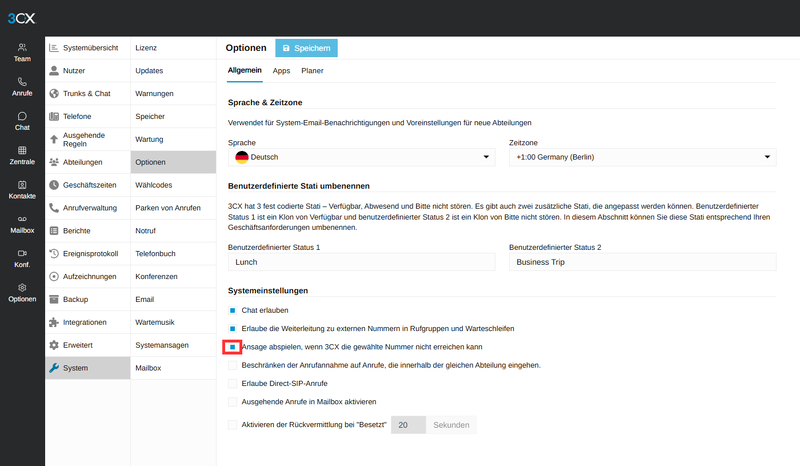800x466 pixels.
Task: Toggle Weiterleitung zu externen Nummern checkbox
Action: [233, 329]
